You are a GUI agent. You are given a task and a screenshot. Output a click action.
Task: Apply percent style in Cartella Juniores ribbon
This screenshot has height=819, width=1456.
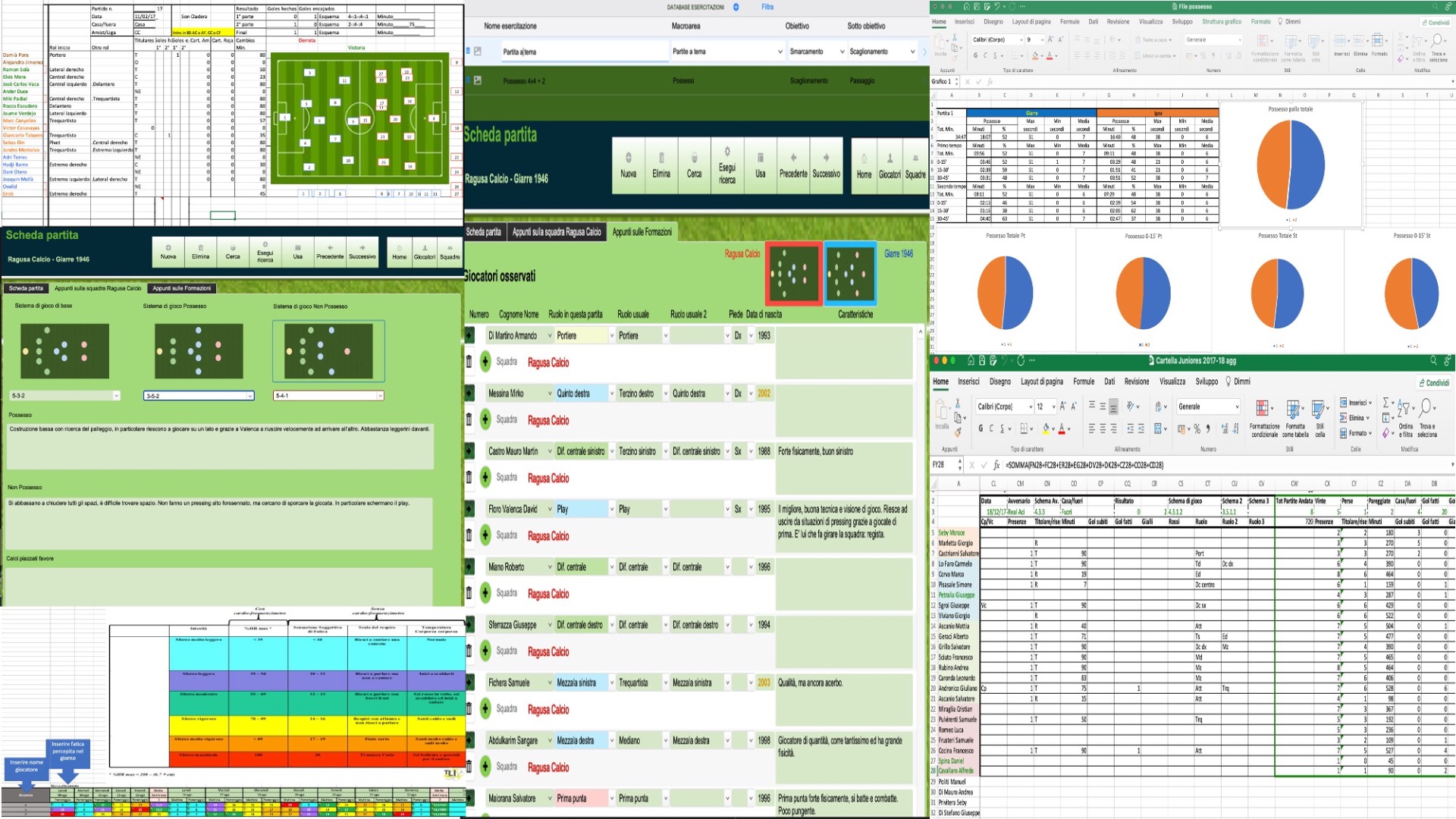pos(1197,428)
